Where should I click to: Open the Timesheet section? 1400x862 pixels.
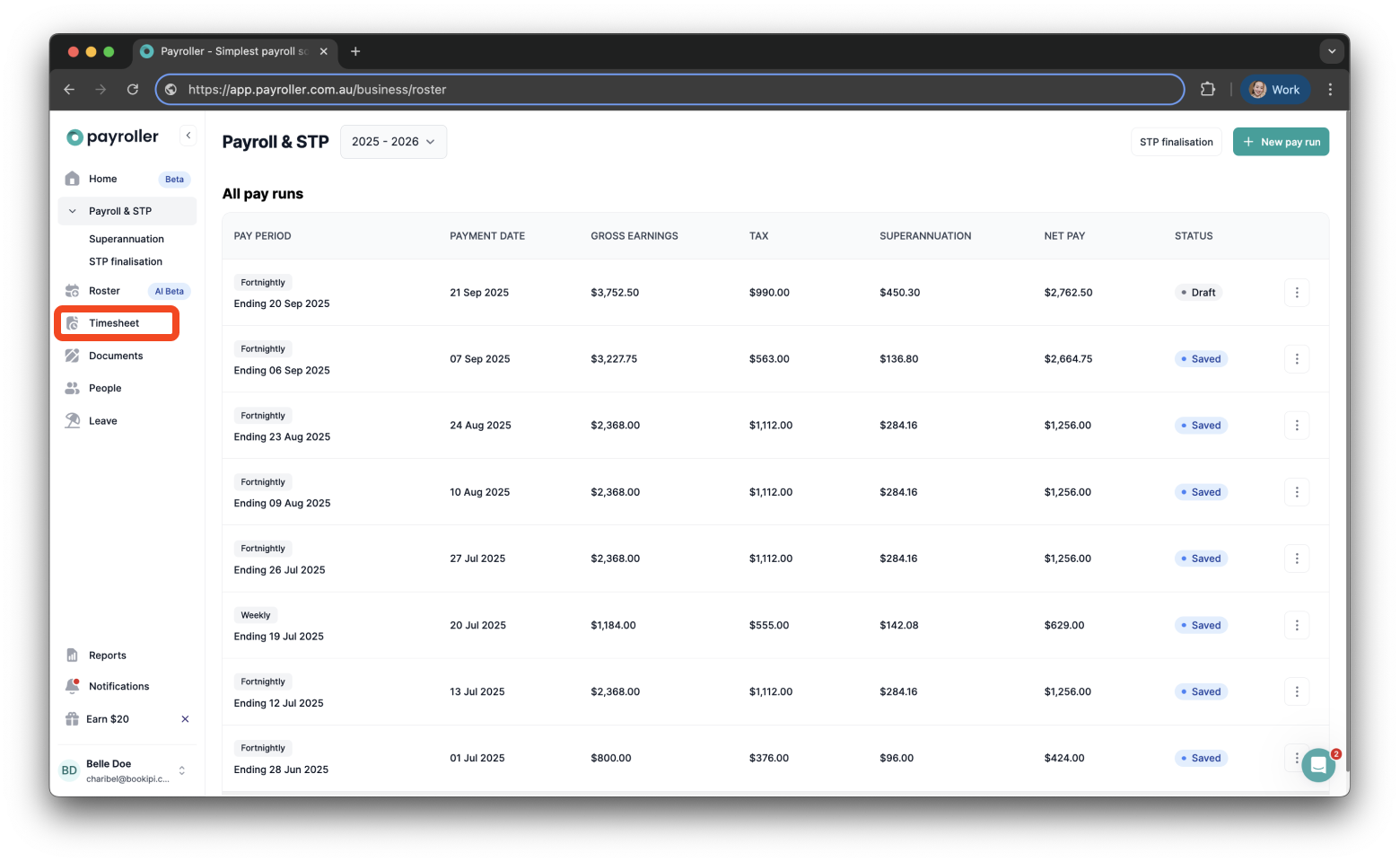pos(114,322)
